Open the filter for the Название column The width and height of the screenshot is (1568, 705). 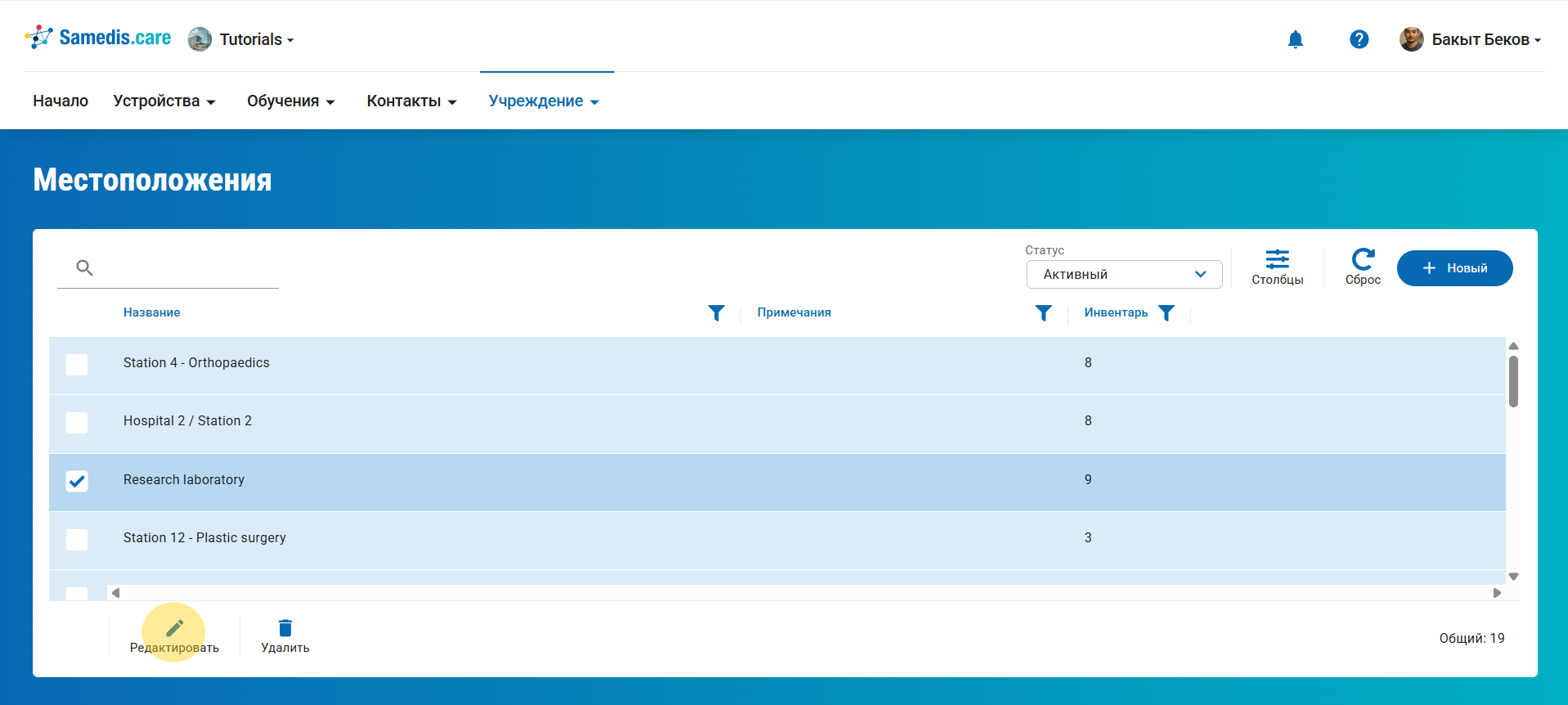pyautogui.click(x=716, y=313)
